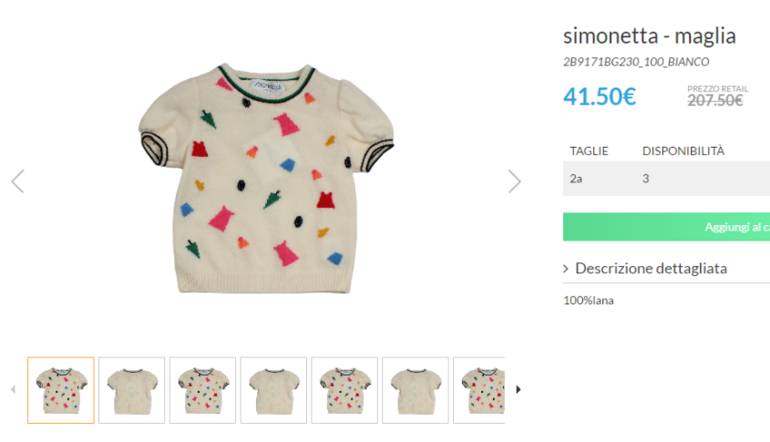
Task: Go to previous product image arrow
Action: tap(17, 181)
